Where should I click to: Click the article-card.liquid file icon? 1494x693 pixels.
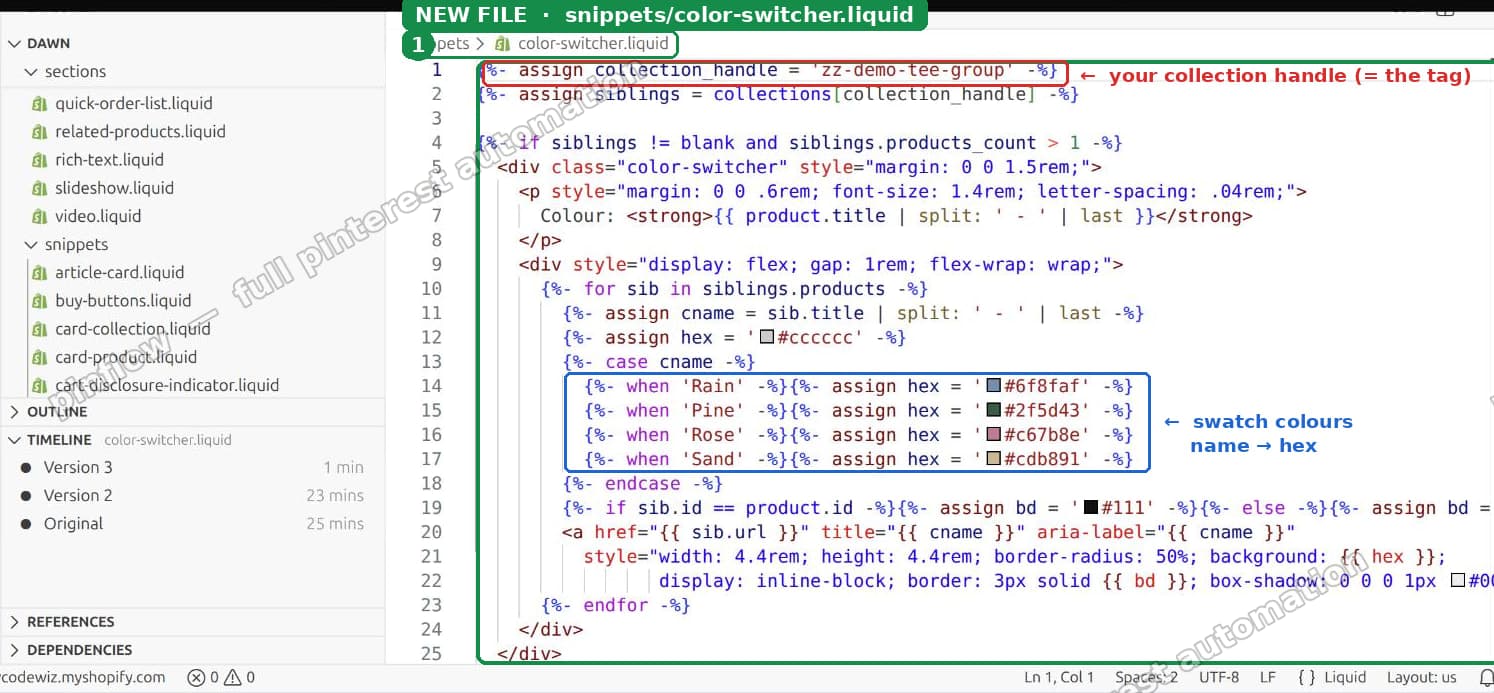click(x=40, y=272)
